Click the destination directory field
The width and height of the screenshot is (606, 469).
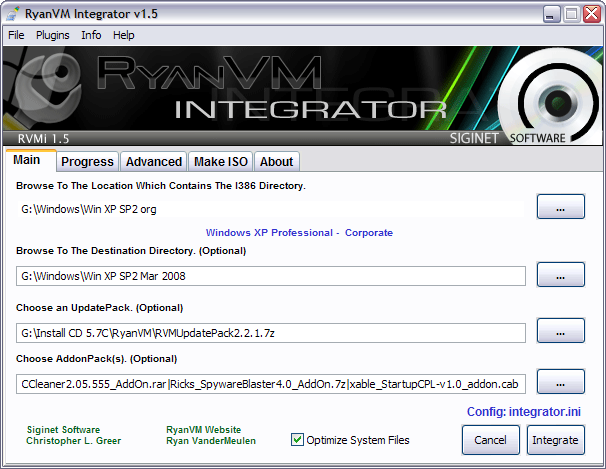click(x=271, y=276)
